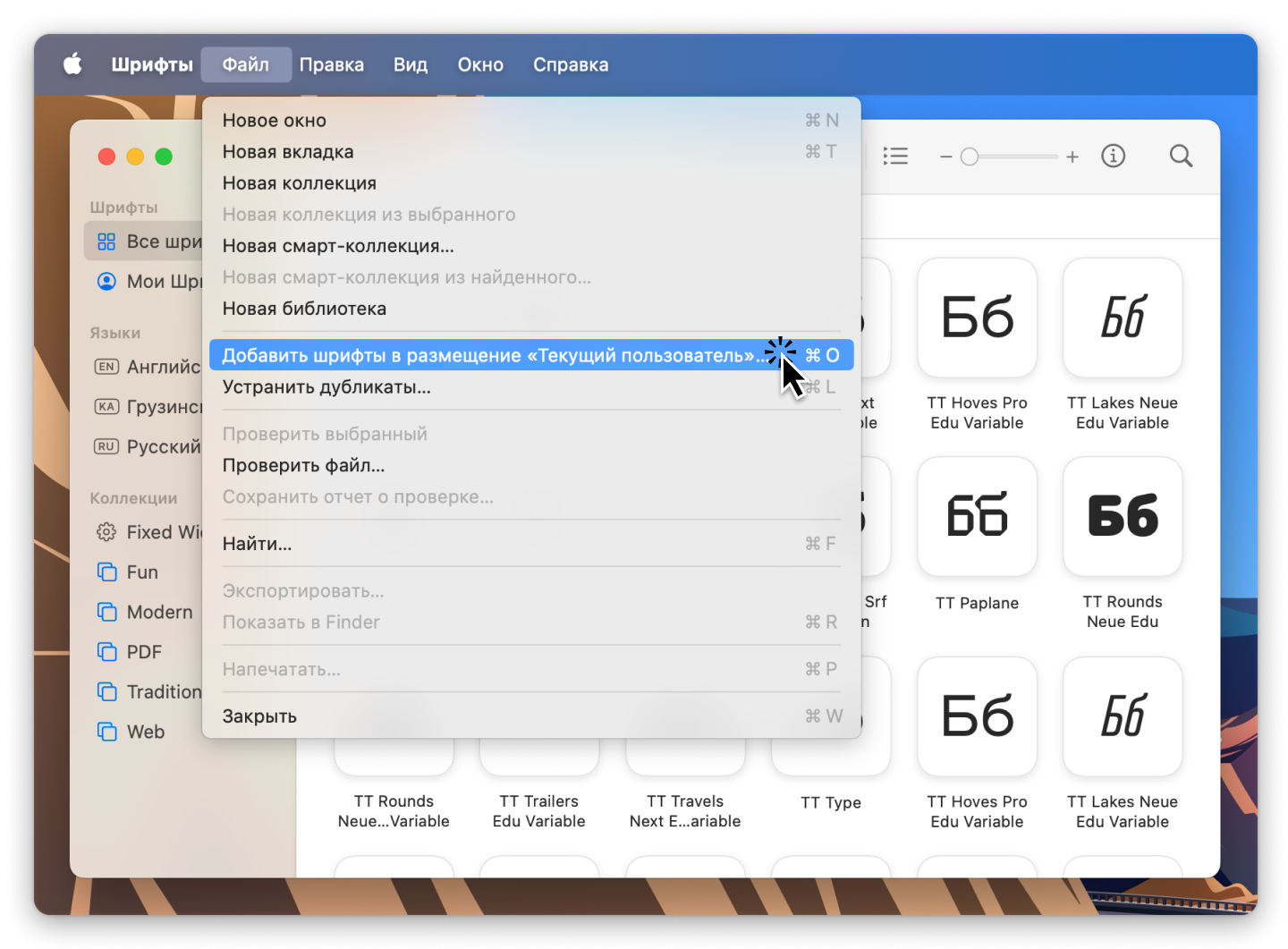Click Добавить шрифты в размещение «Текущий пользователь»
The width and height of the screenshot is (1288, 949).
tap(531, 355)
